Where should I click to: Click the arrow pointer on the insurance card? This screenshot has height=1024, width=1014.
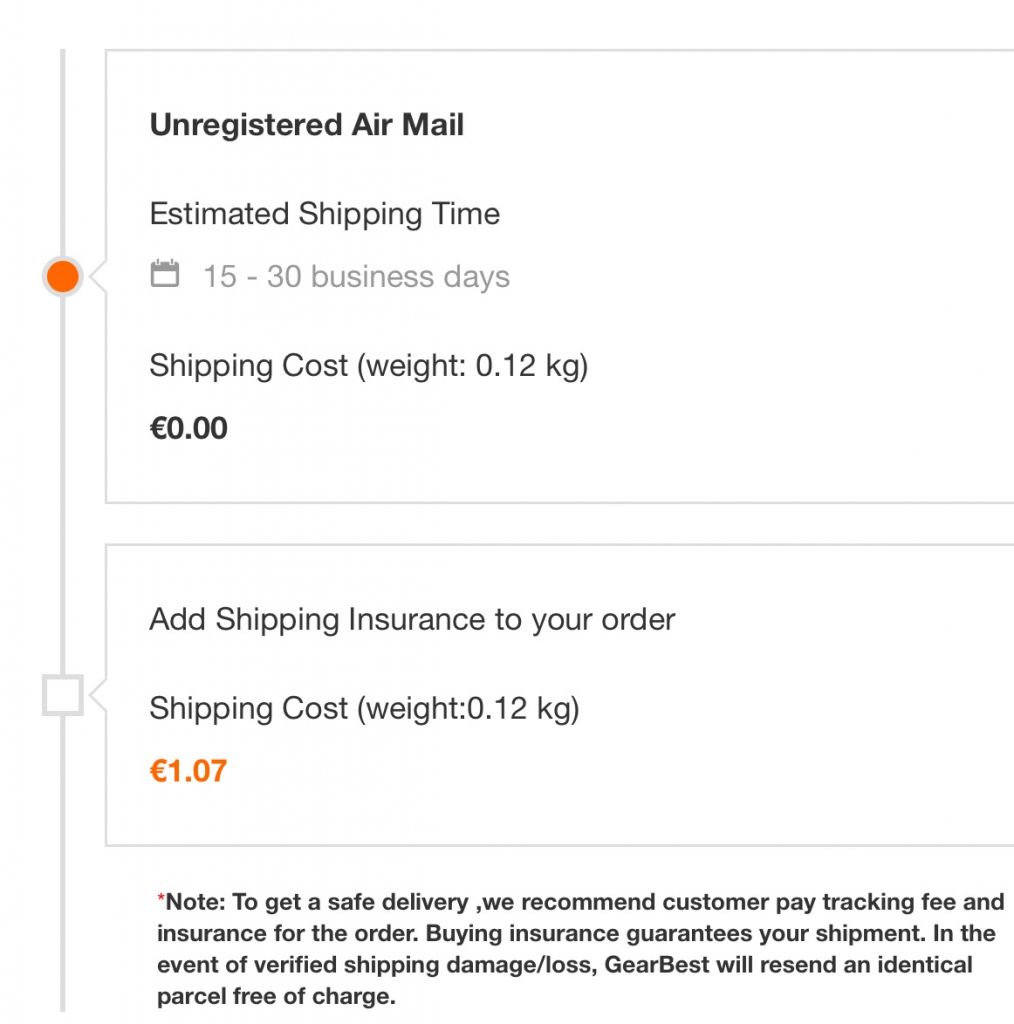pos(98,695)
